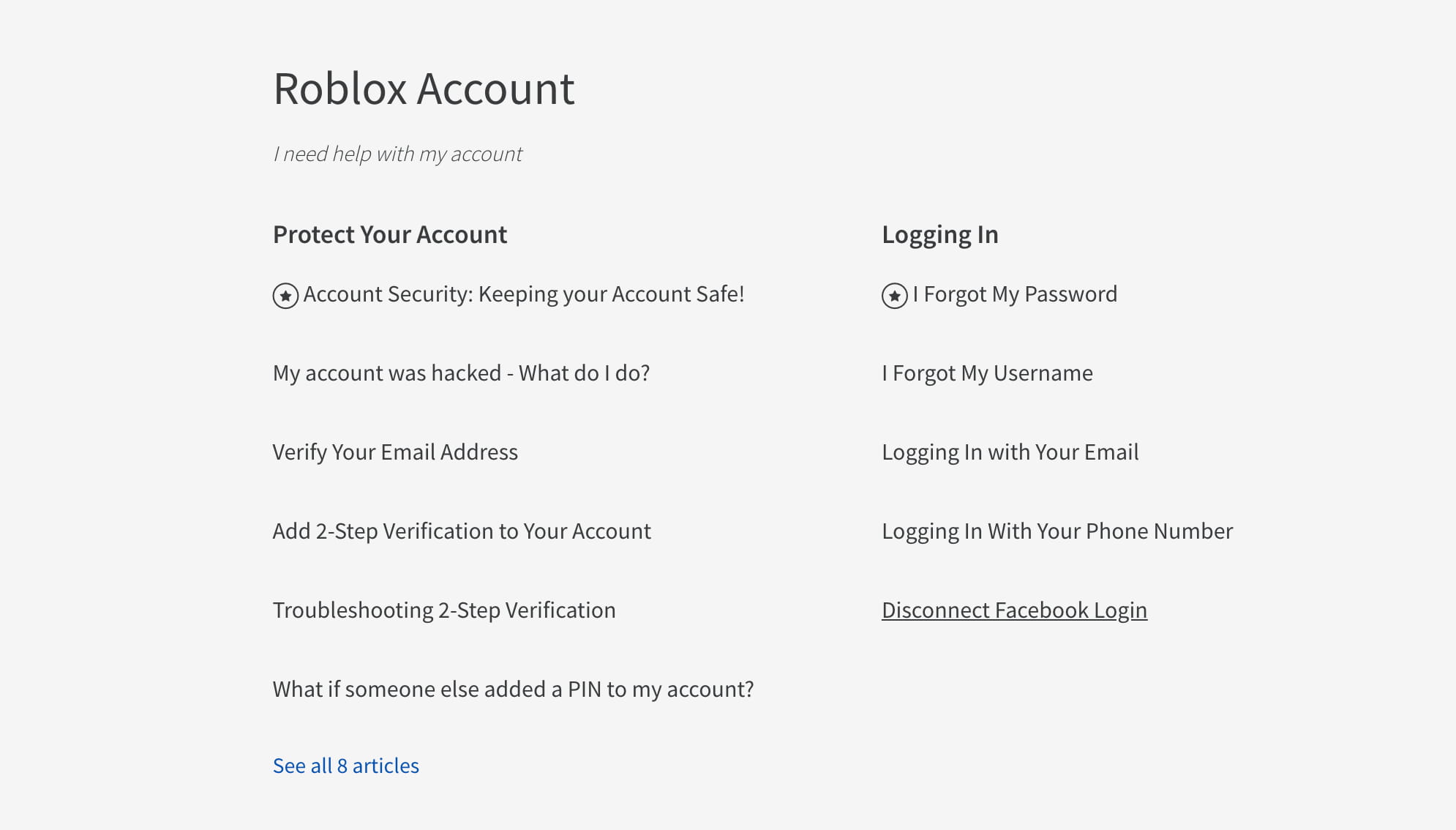
Task: Open Logging In With Your Phone Number article
Action: pos(1057,531)
